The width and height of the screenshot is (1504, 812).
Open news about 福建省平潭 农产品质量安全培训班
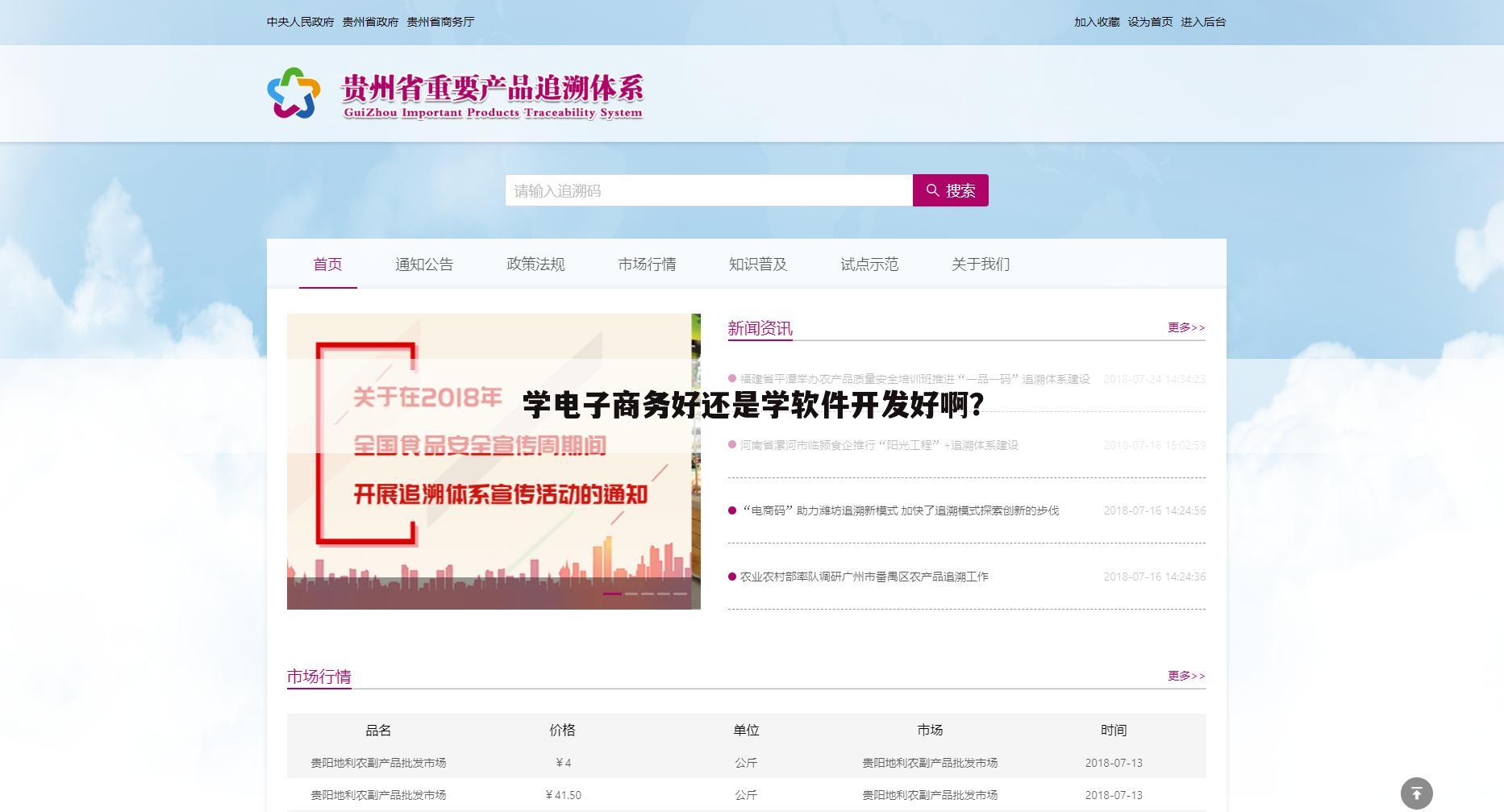click(914, 379)
